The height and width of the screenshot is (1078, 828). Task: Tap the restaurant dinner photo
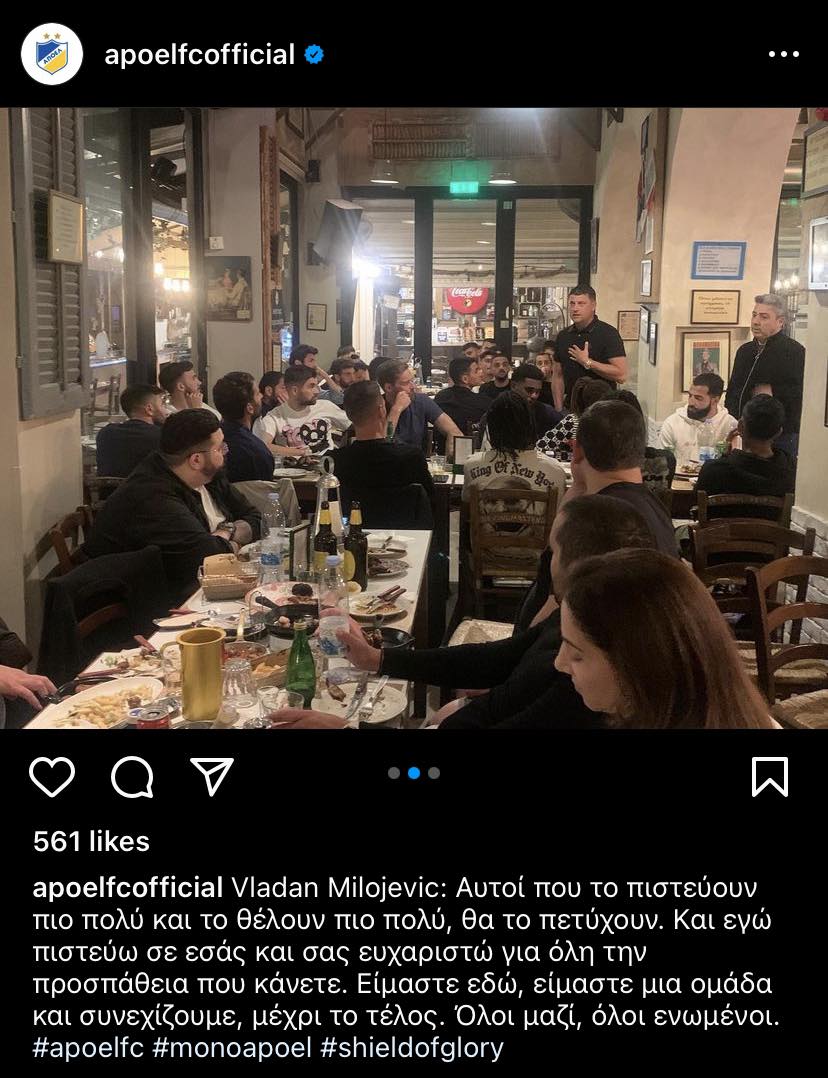coord(414,418)
